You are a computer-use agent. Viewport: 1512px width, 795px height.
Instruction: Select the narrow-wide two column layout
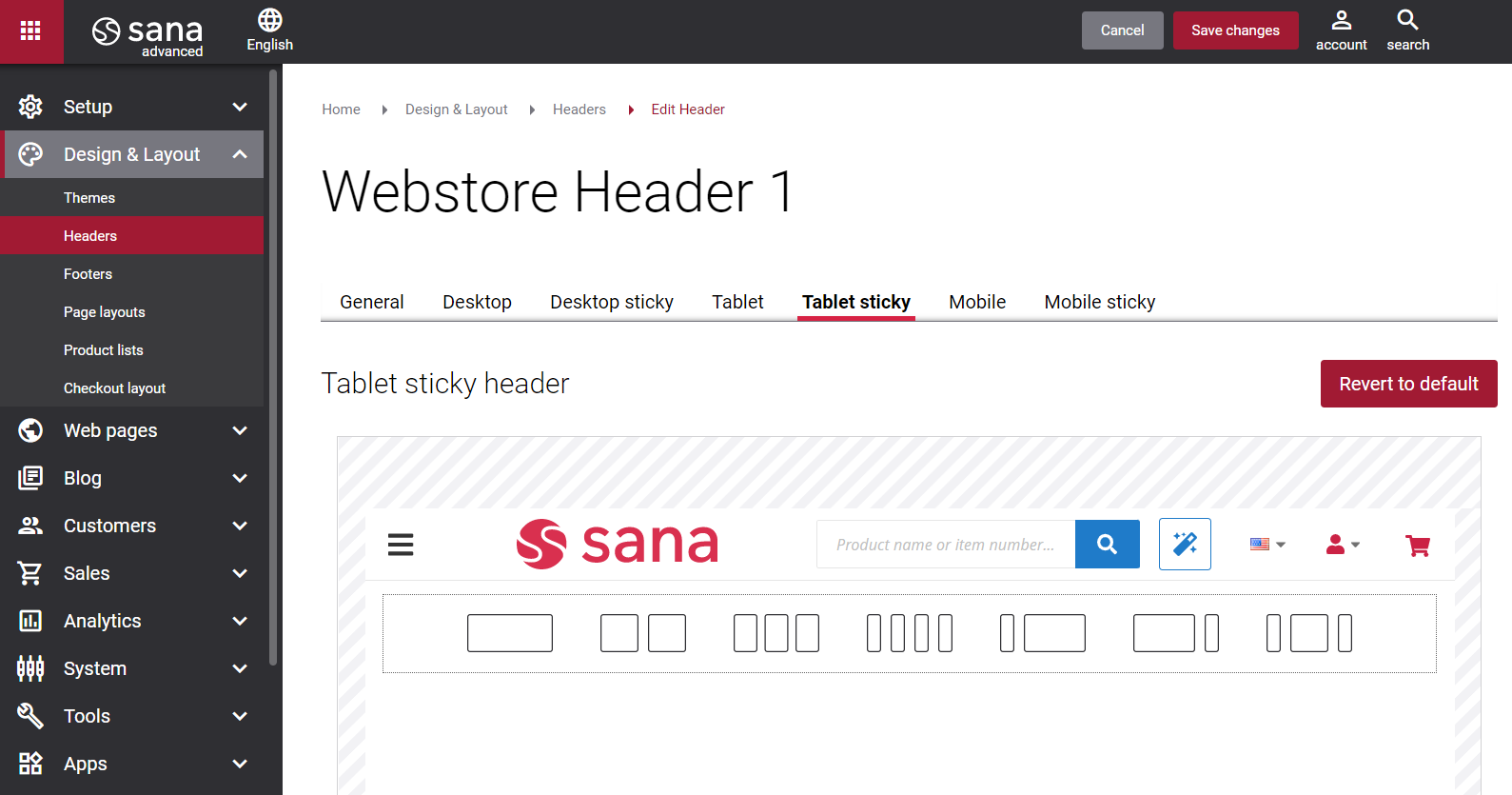(x=1043, y=633)
